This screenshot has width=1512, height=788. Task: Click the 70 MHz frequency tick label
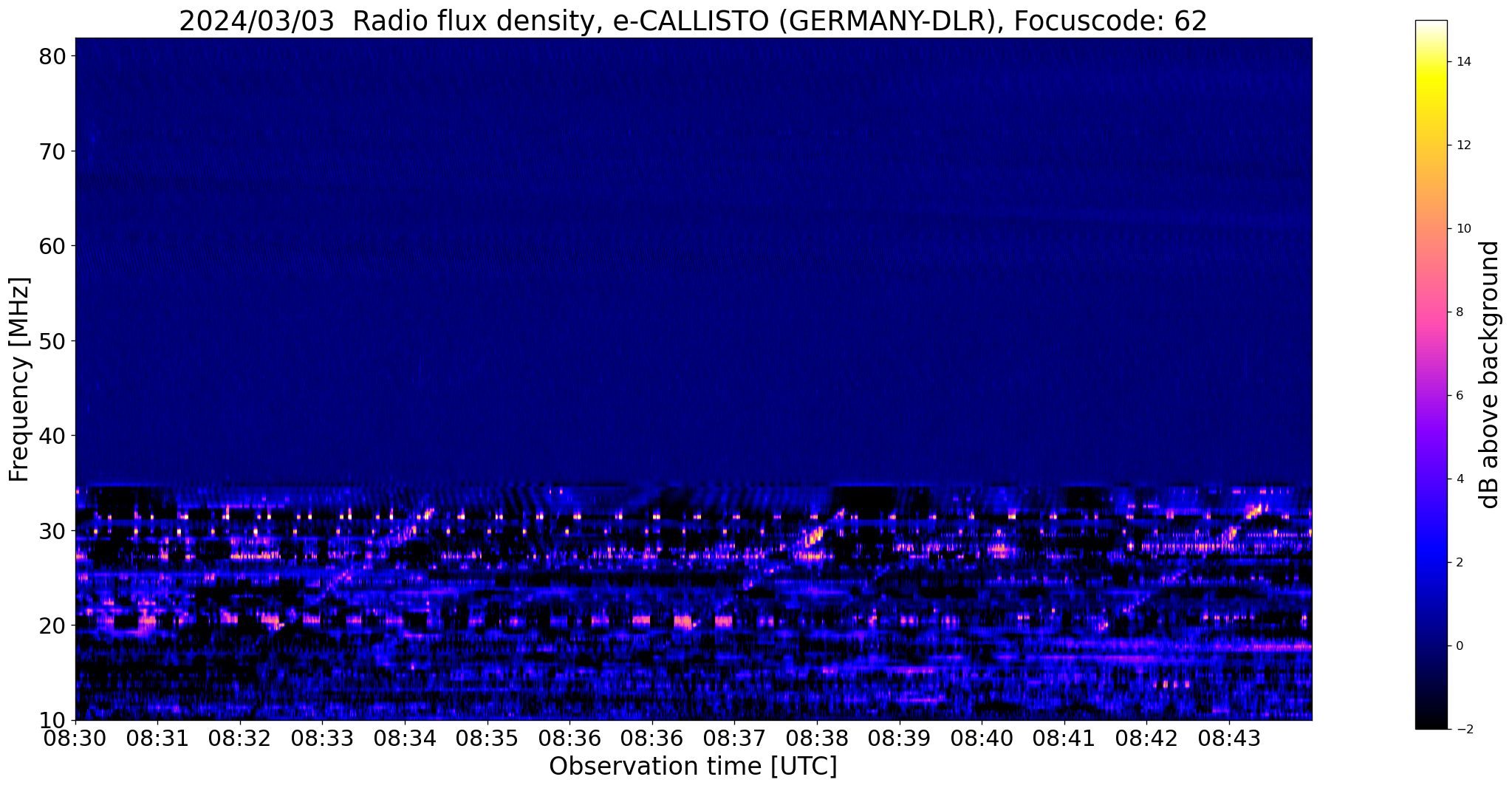(x=54, y=151)
